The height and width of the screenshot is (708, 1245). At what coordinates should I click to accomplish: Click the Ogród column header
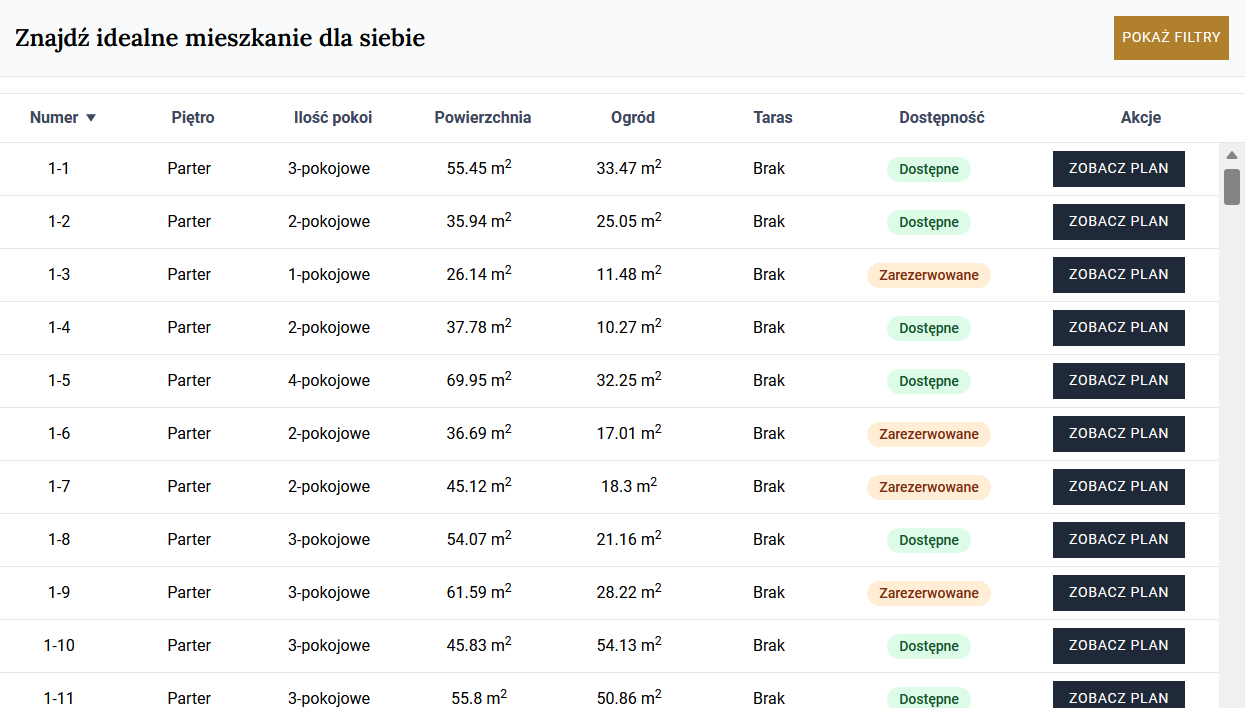tap(632, 118)
